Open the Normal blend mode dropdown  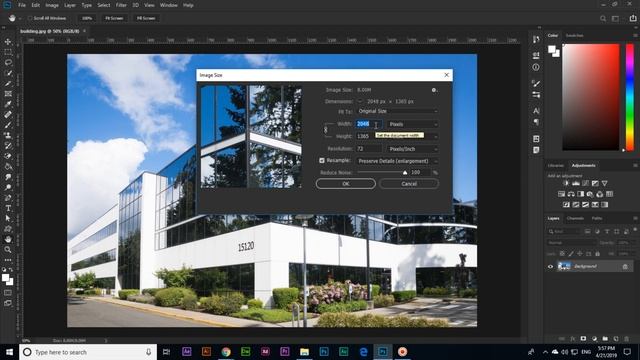571,242
